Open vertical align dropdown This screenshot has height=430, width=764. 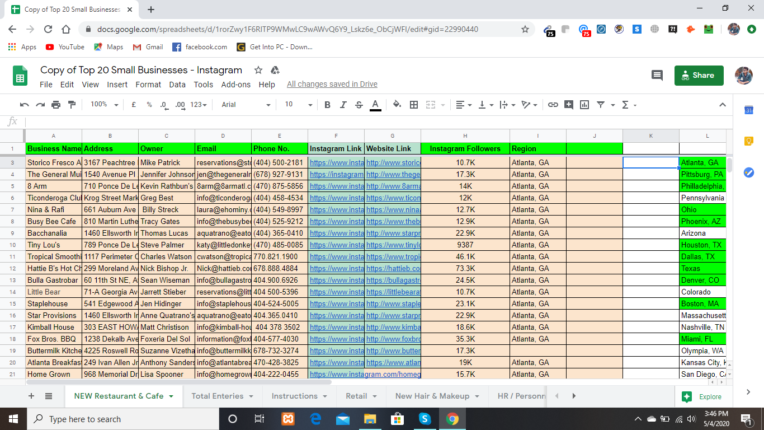pyautogui.click(x=486, y=105)
